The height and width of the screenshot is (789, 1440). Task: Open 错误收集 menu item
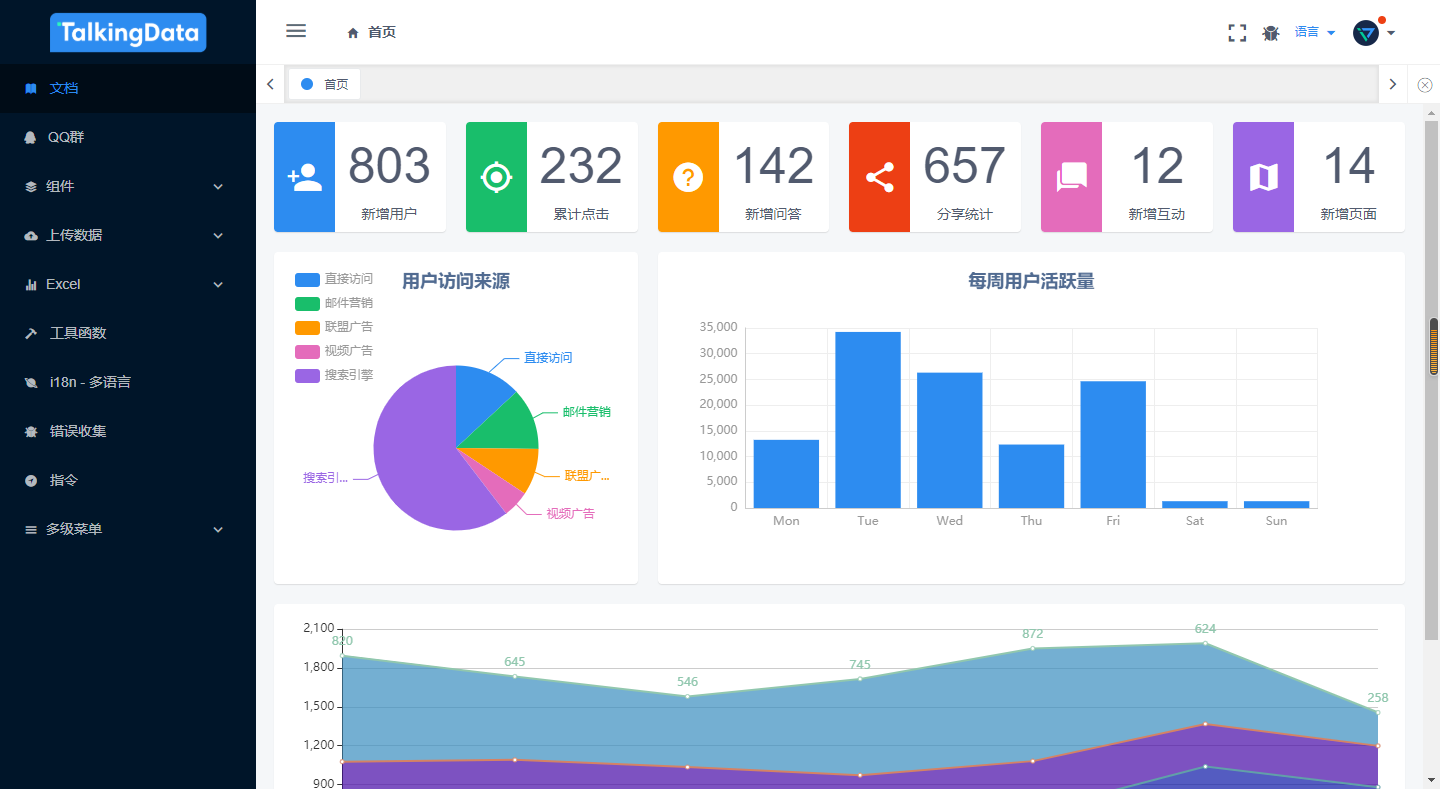click(128, 431)
